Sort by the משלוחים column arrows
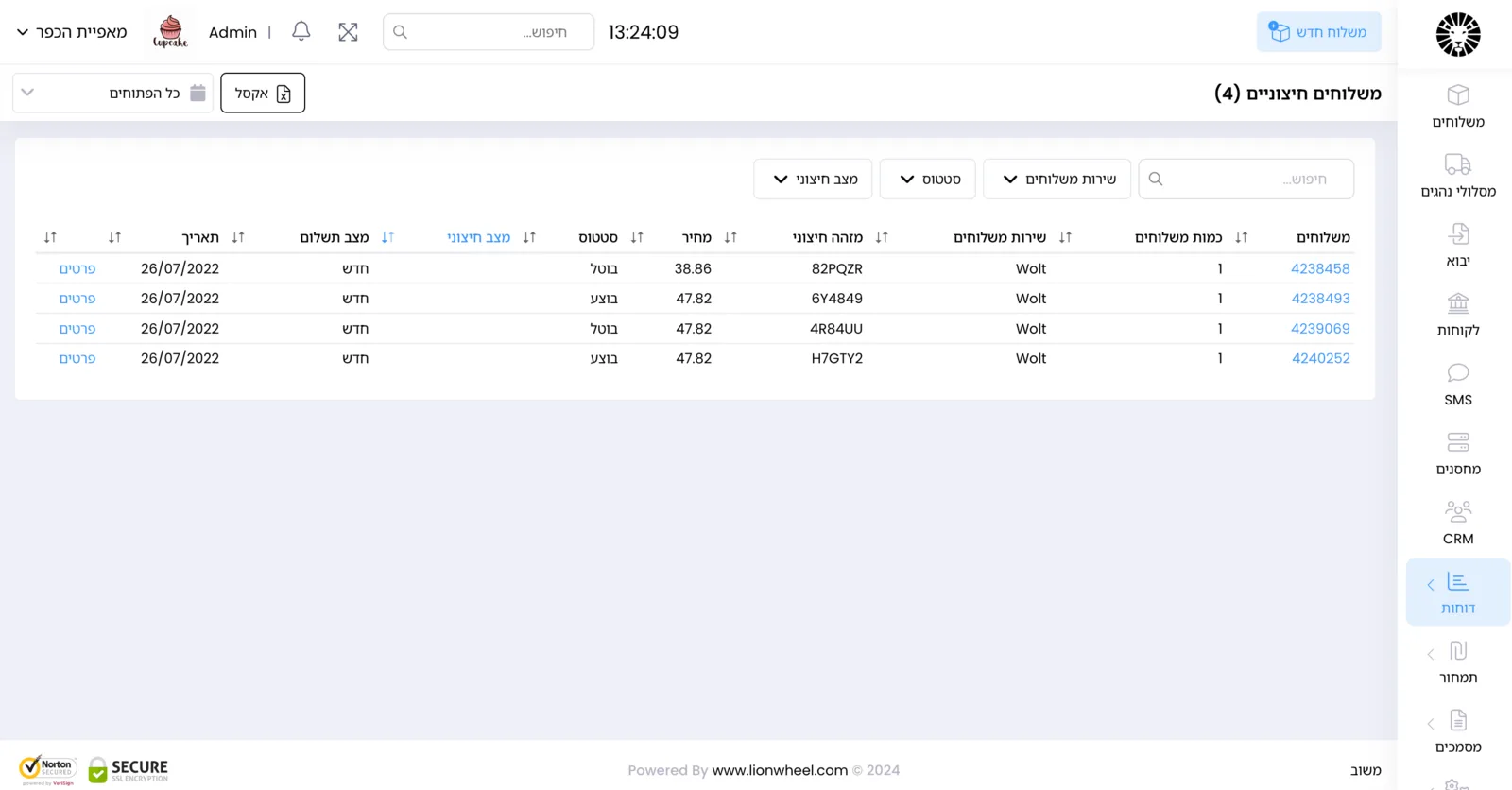The image size is (1512, 790). point(1241,237)
